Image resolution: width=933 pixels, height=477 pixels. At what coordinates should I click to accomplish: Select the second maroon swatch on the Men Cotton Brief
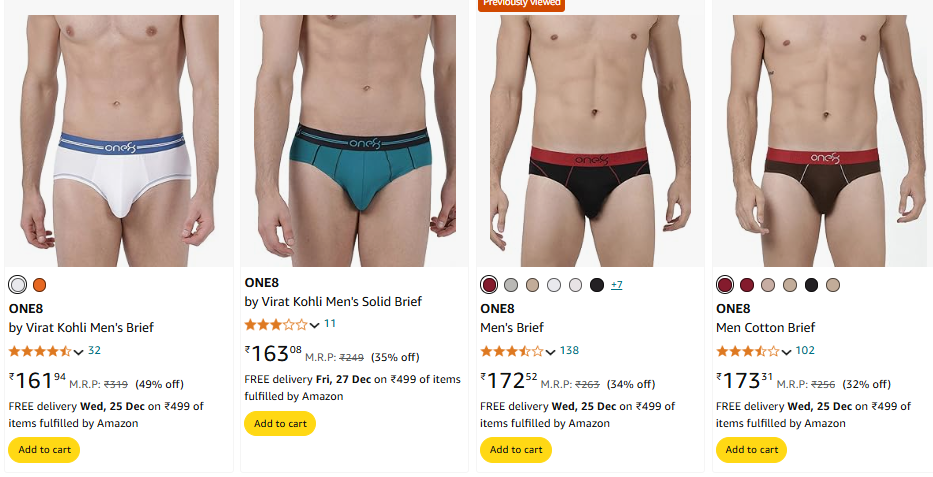point(747,285)
